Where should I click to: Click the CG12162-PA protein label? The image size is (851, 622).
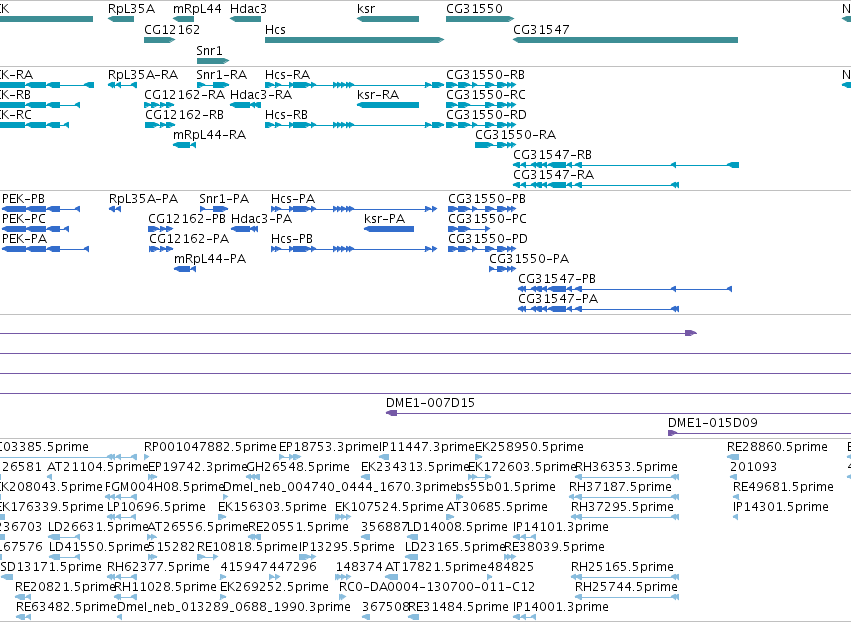[189, 239]
